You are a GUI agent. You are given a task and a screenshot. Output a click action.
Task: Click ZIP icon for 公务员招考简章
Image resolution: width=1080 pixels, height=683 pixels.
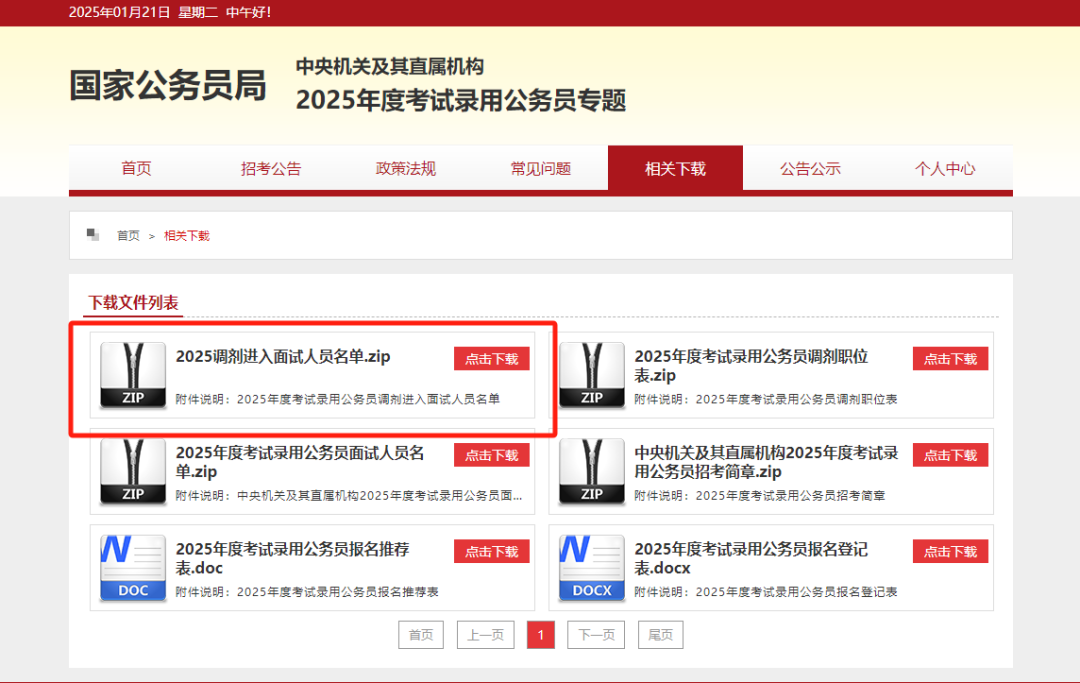point(592,471)
